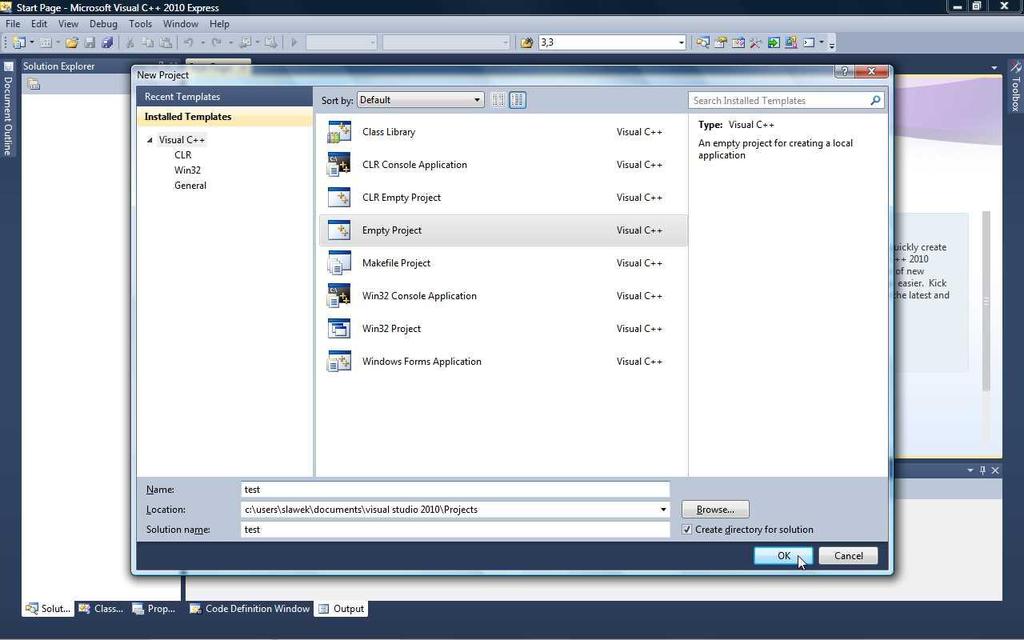
Task: Open the Toolbox side tab
Action: pos(1016,86)
